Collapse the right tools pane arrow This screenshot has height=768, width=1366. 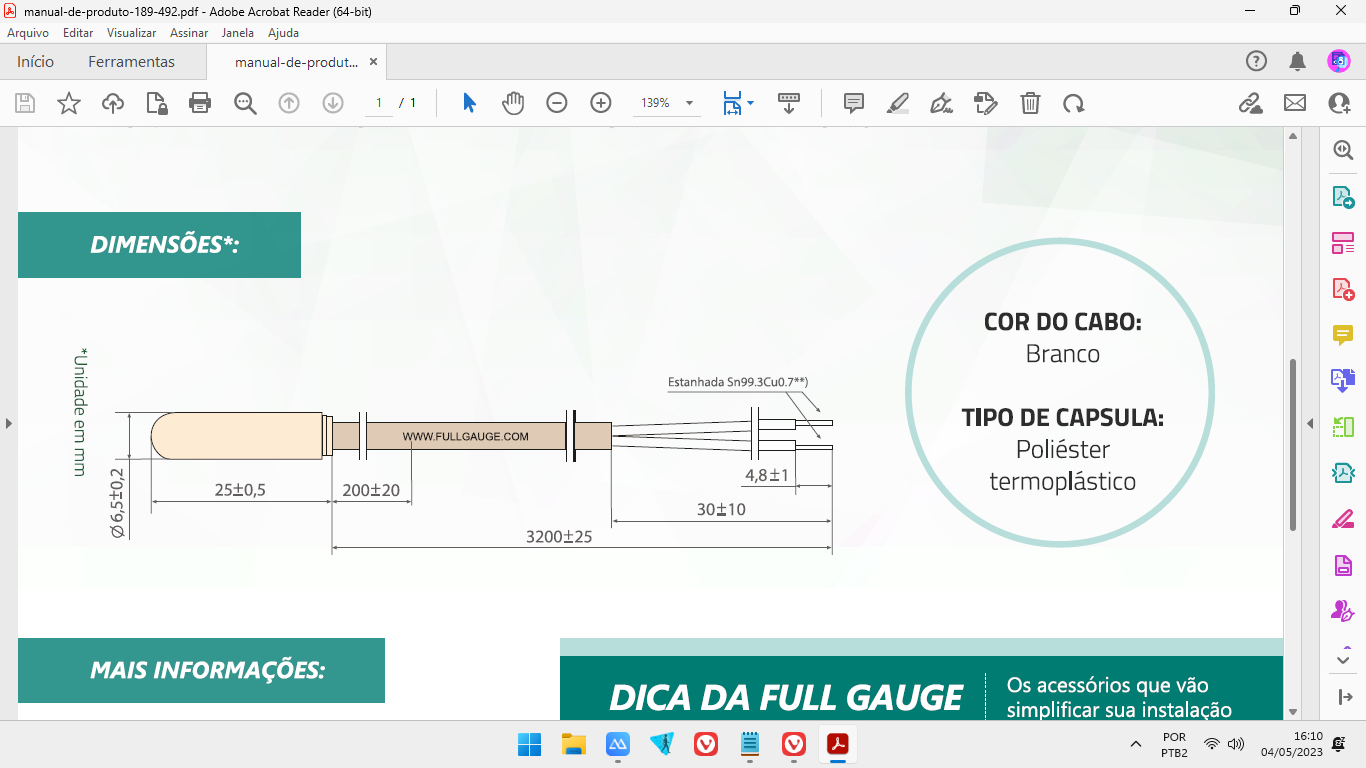1343,697
